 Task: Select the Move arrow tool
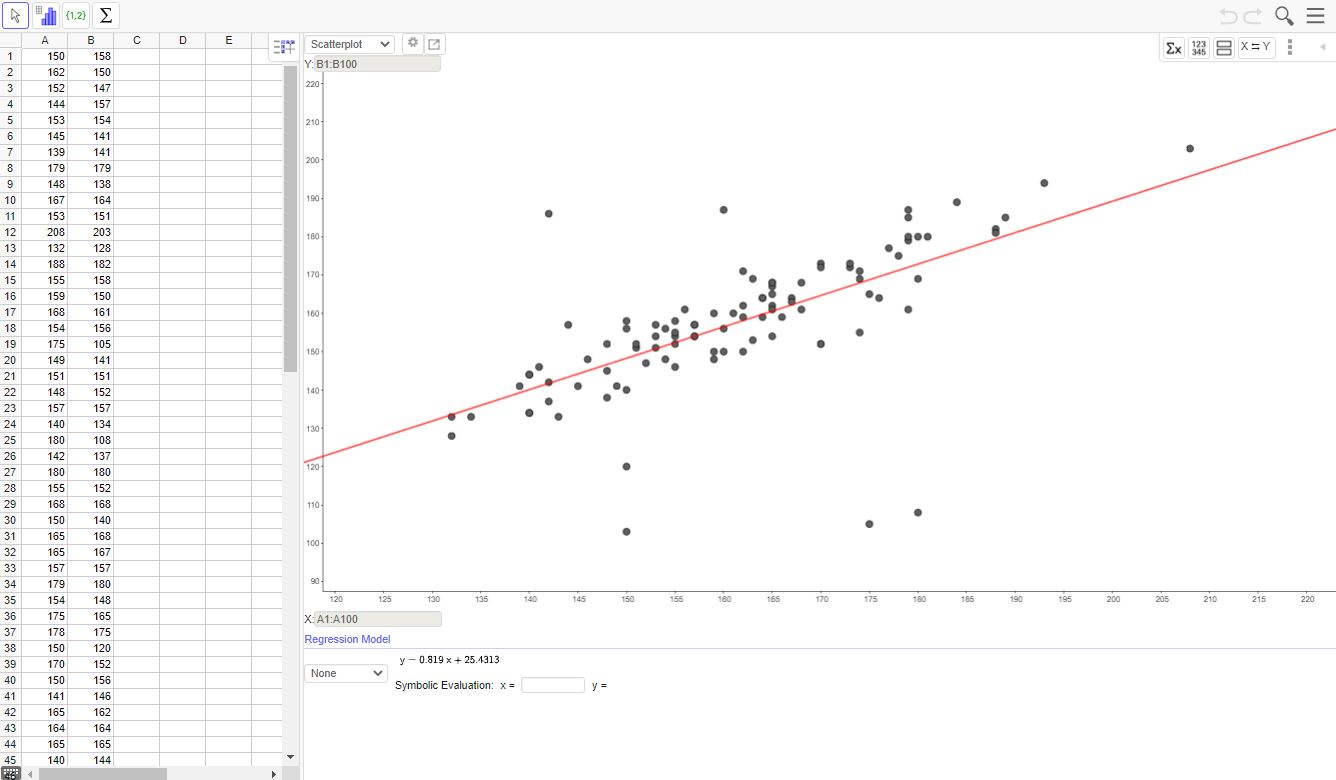[x=15, y=15]
